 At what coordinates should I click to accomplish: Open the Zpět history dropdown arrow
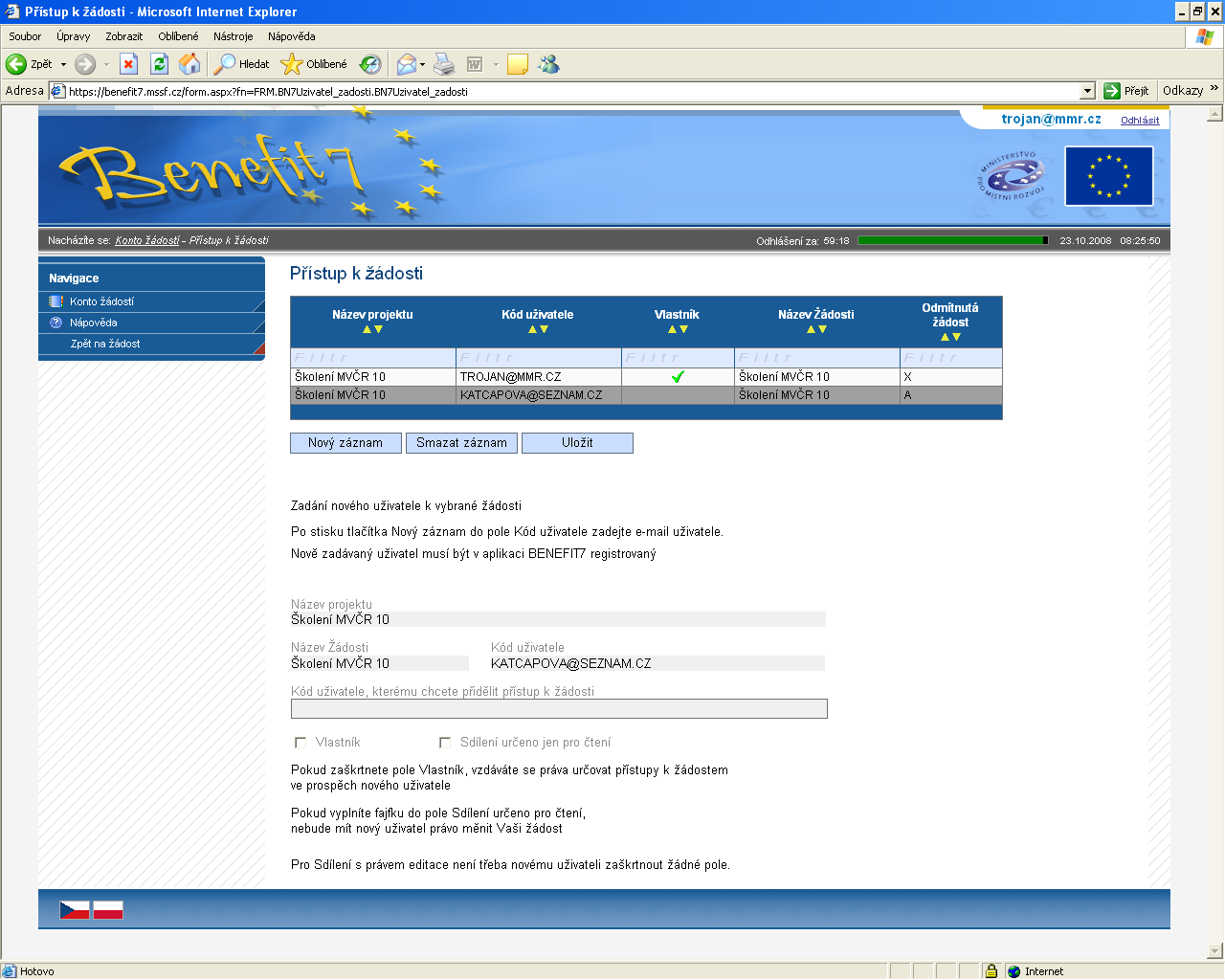63,64
